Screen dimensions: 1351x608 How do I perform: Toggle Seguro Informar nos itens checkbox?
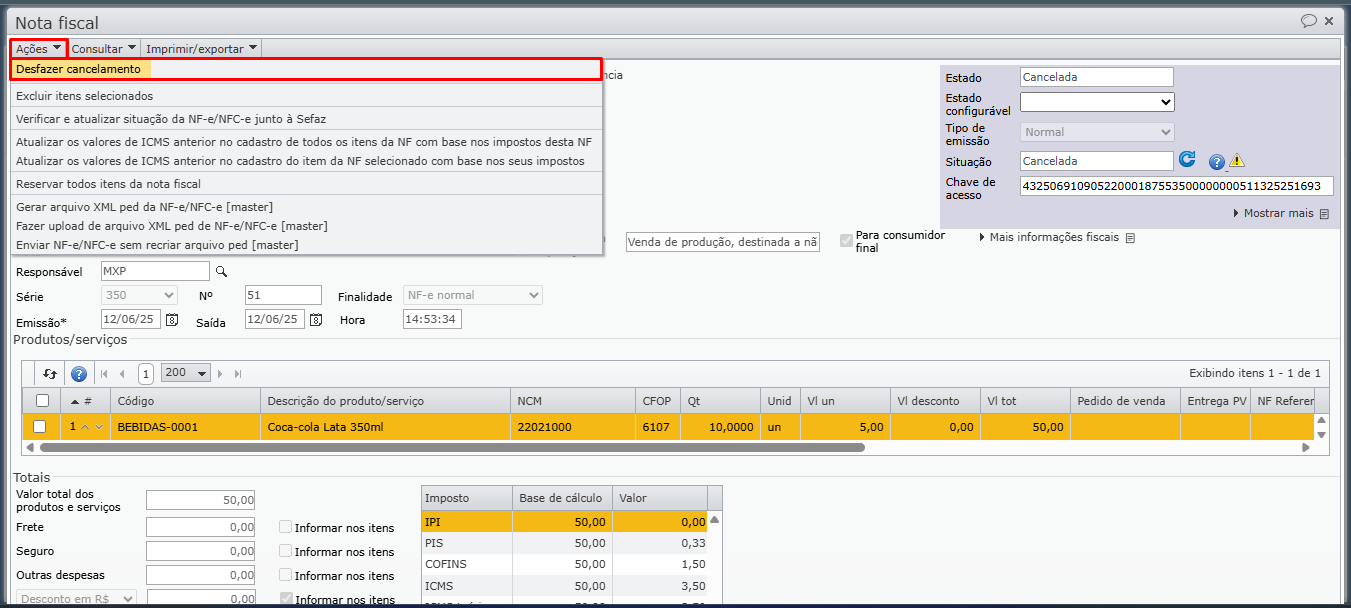click(x=286, y=551)
